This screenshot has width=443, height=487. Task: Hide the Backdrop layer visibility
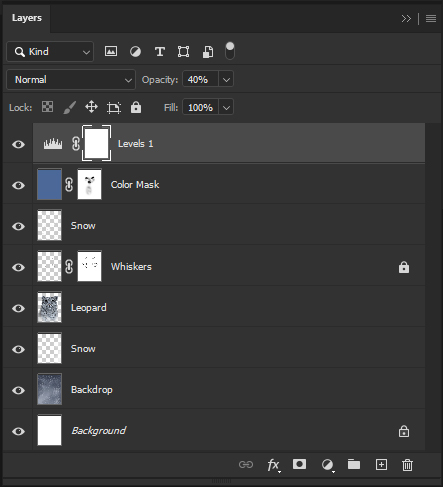(x=18, y=390)
